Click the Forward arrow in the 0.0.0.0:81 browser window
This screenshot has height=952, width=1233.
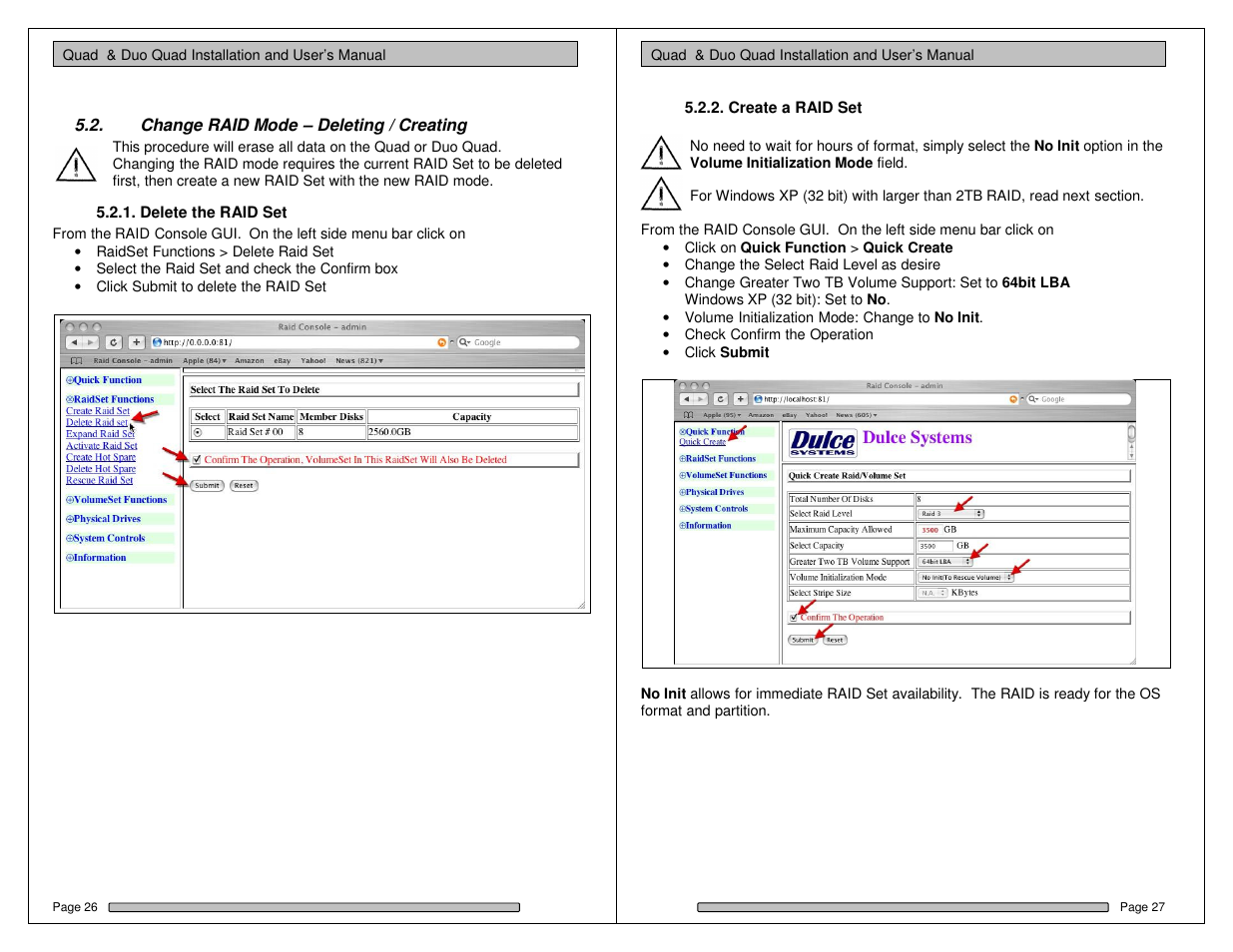tap(90, 342)
